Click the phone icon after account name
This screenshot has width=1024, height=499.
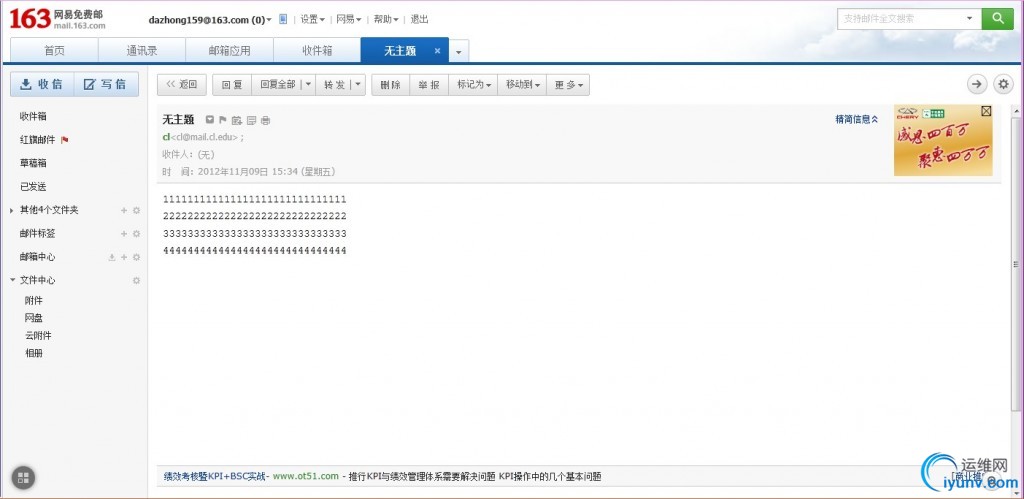click(x=283, y=19)
